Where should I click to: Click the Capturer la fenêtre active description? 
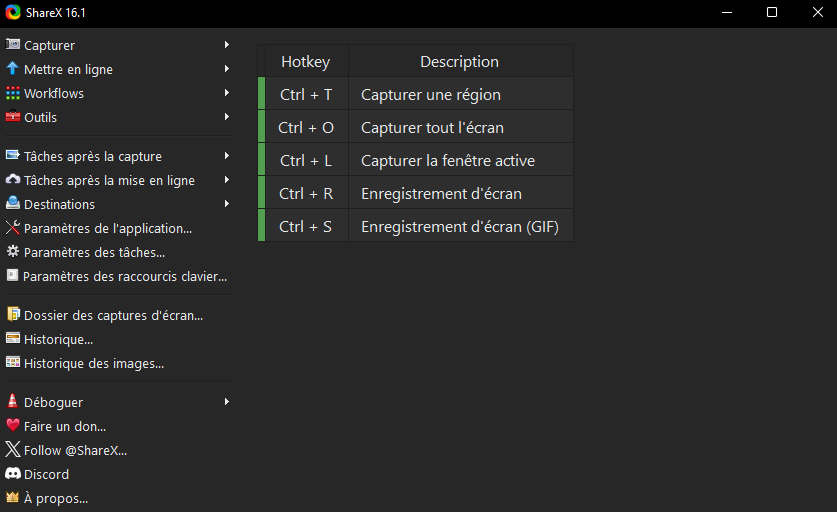461,161
